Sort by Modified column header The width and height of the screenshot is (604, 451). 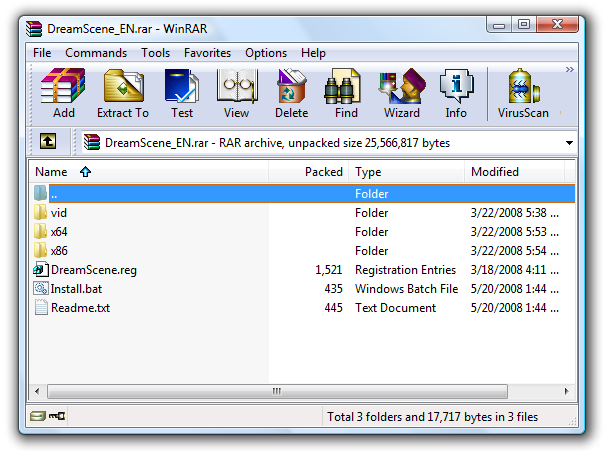point(514,172)
